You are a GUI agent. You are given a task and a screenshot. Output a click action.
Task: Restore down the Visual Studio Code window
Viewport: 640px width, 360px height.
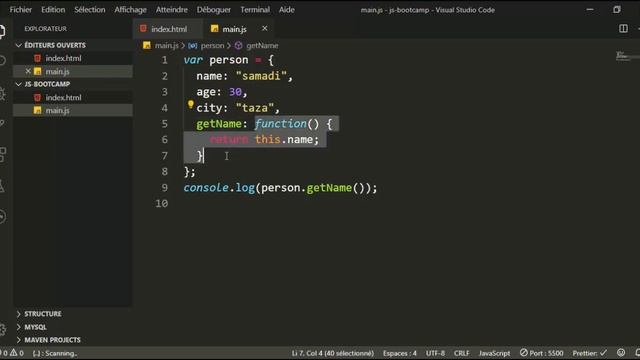coord(617,9)
